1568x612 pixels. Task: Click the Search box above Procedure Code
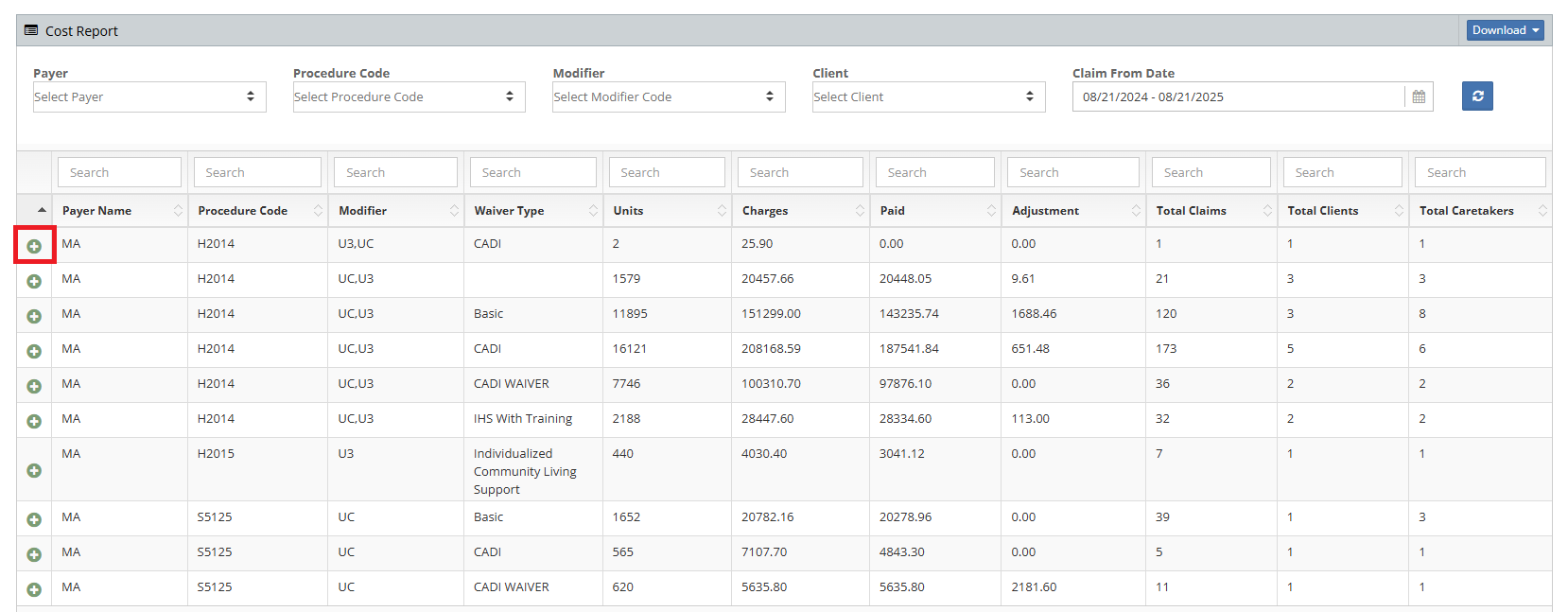coord(257,172)
